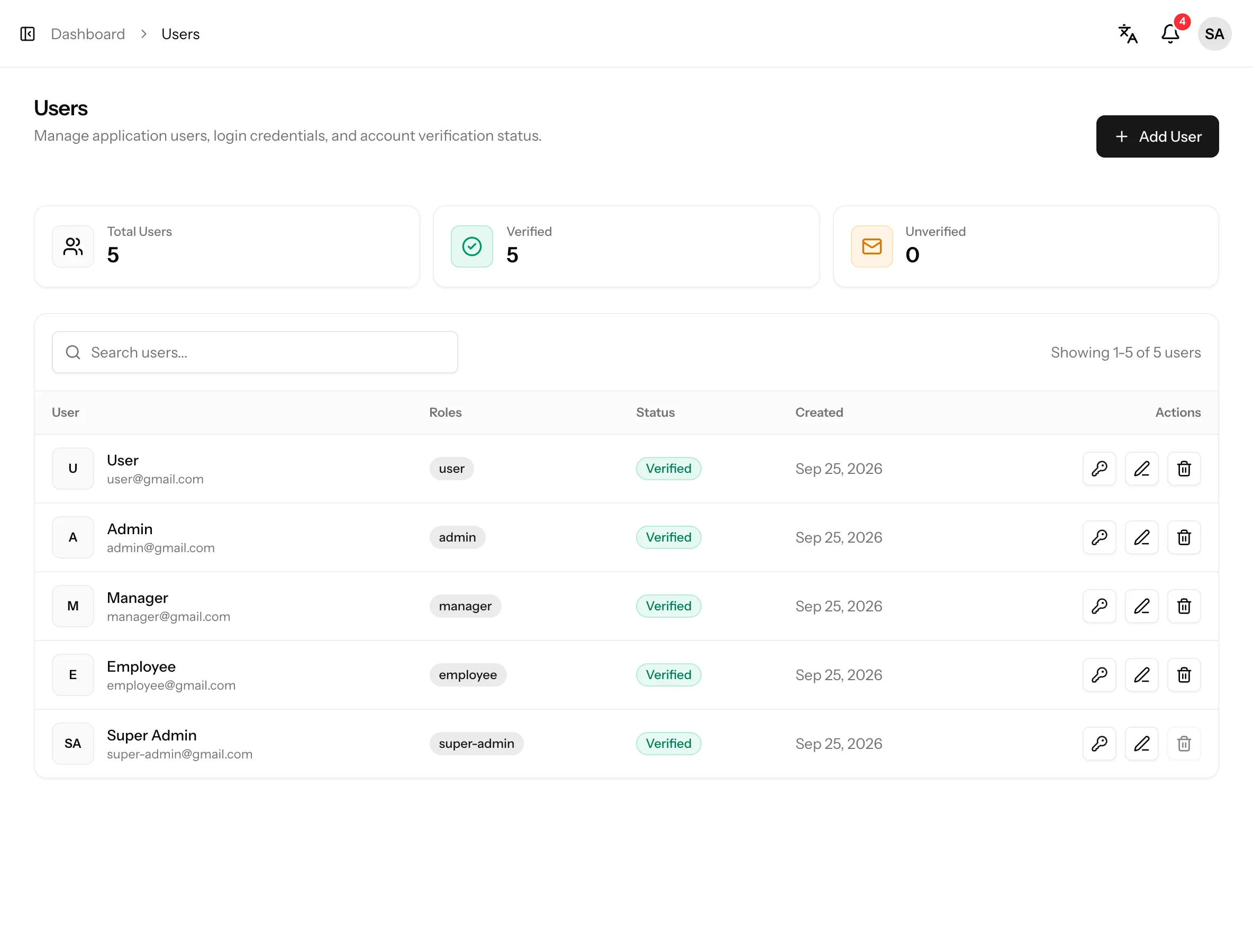1253x952 pixels.
Task: Reset password for Admin row
Action: click(1099, 537)
